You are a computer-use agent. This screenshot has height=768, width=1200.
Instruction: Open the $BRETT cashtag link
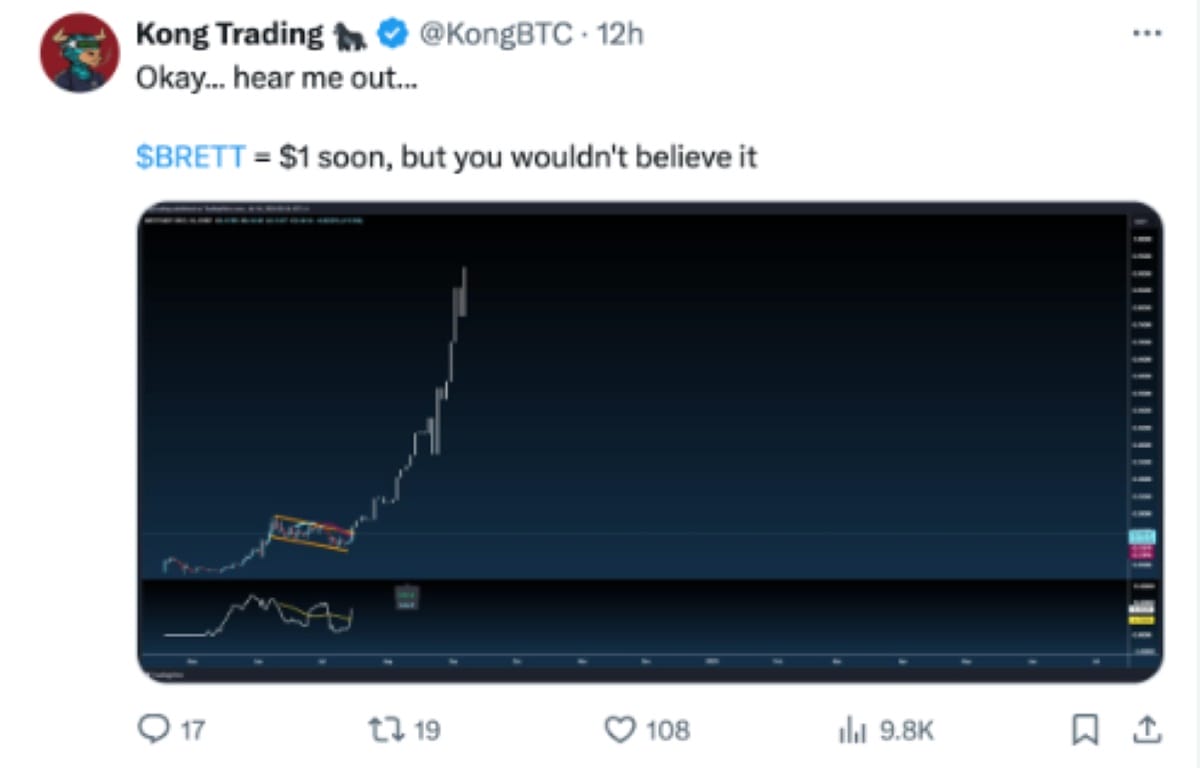190,158
